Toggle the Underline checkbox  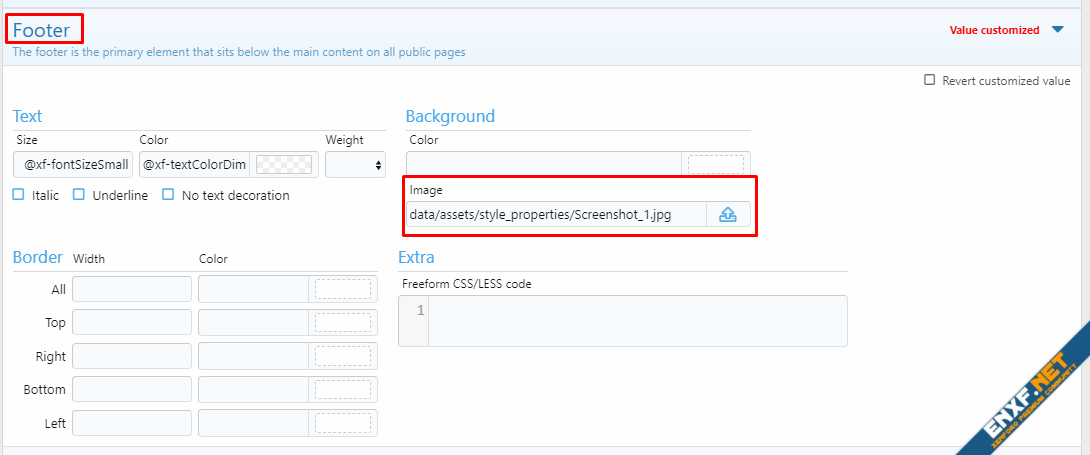pos(79,195)
